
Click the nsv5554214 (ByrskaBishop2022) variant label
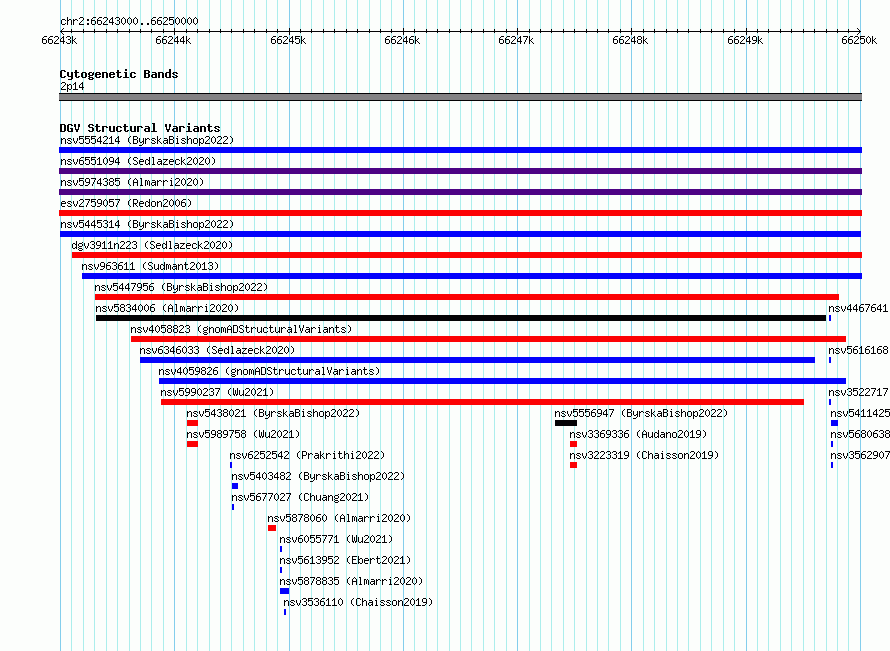(147, 140)
